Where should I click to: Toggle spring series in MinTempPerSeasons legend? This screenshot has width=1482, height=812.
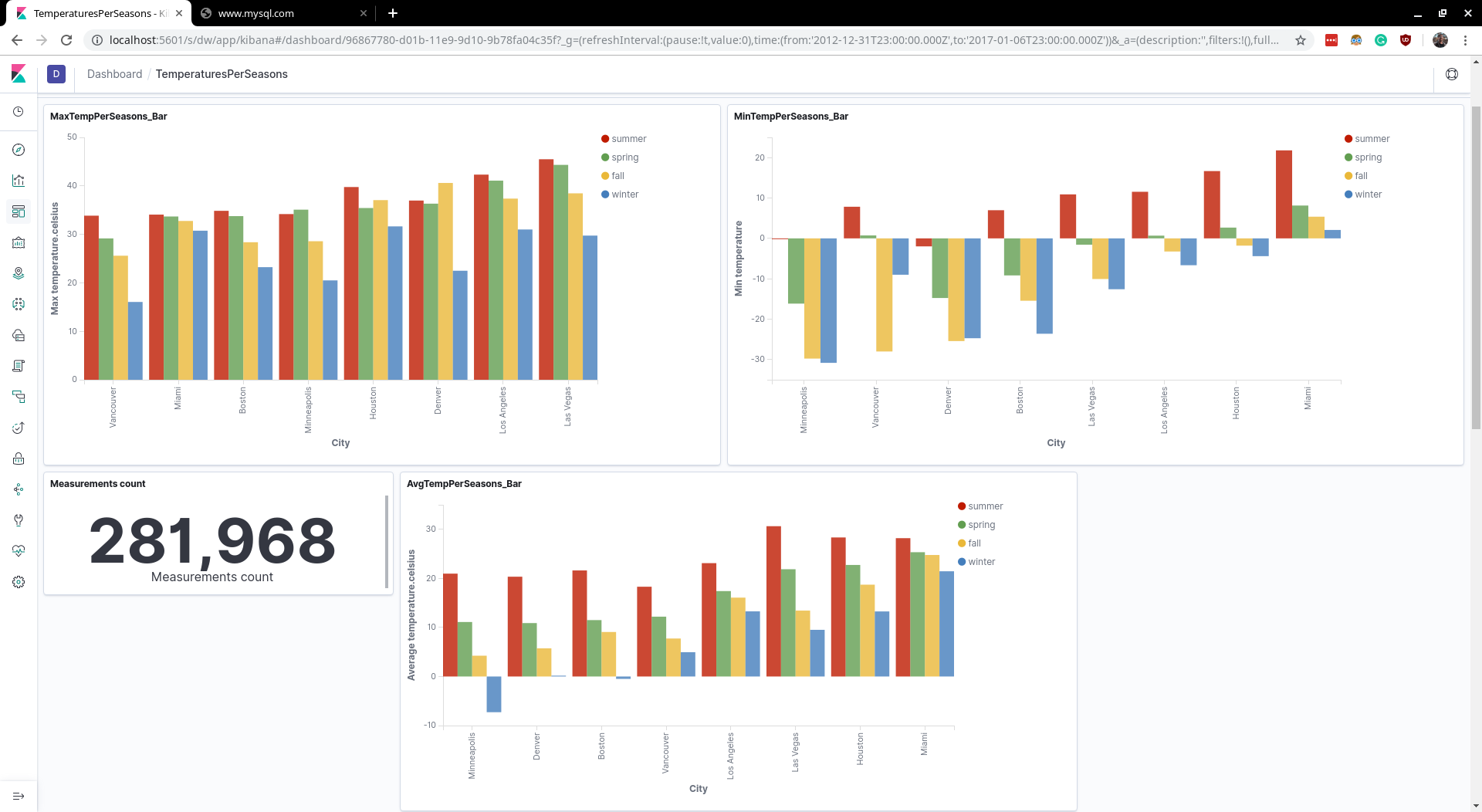(1363, 157)
